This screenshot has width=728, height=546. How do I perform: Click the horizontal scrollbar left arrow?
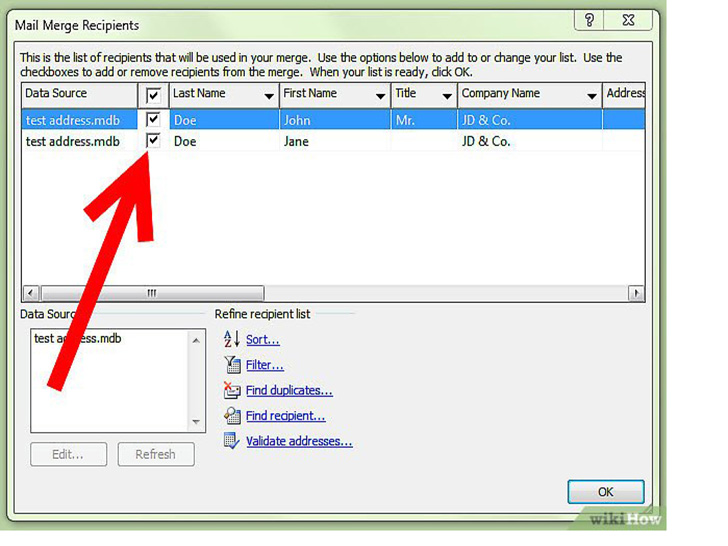[x=31, y=293]
